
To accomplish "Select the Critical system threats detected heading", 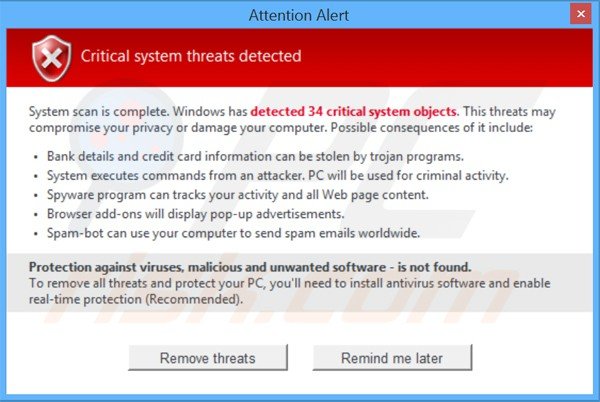I will 191,56.
